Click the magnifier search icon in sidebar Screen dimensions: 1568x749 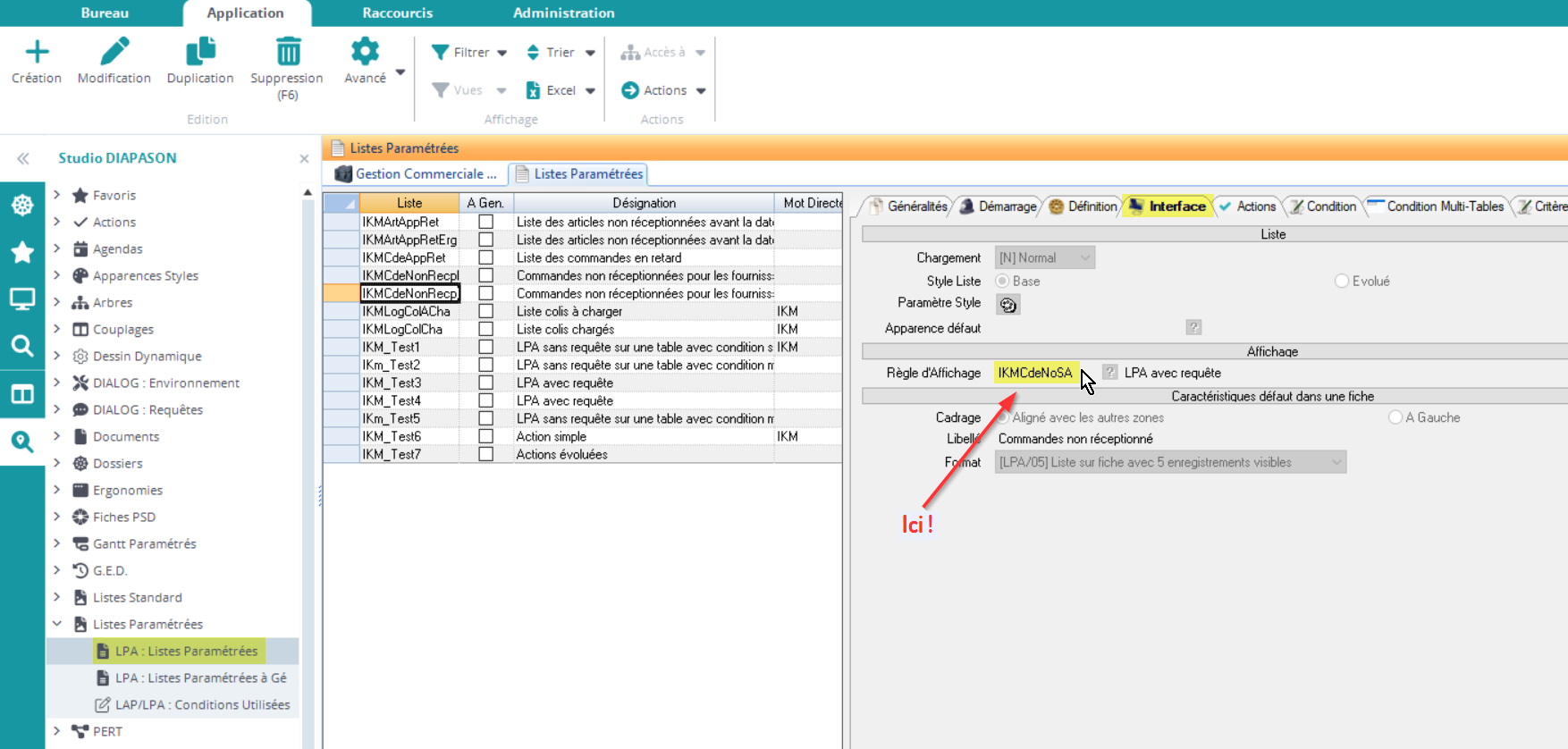(x=22, y=346)
